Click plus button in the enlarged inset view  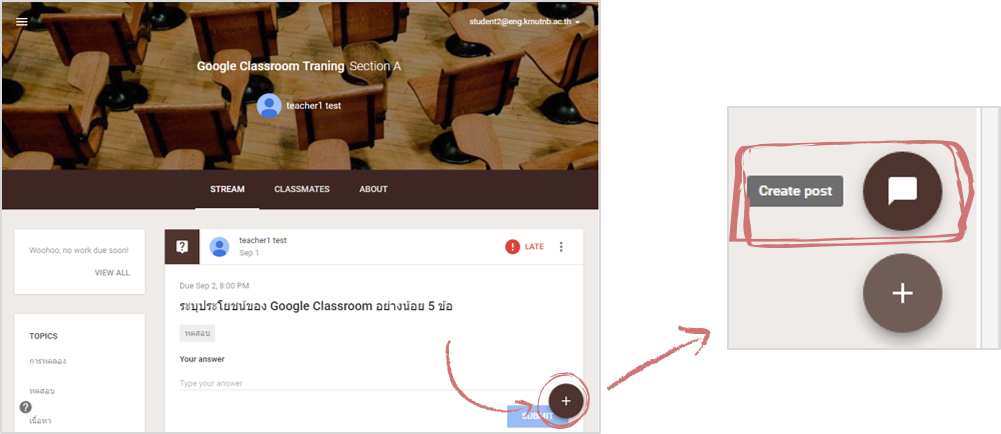point(902,293)
